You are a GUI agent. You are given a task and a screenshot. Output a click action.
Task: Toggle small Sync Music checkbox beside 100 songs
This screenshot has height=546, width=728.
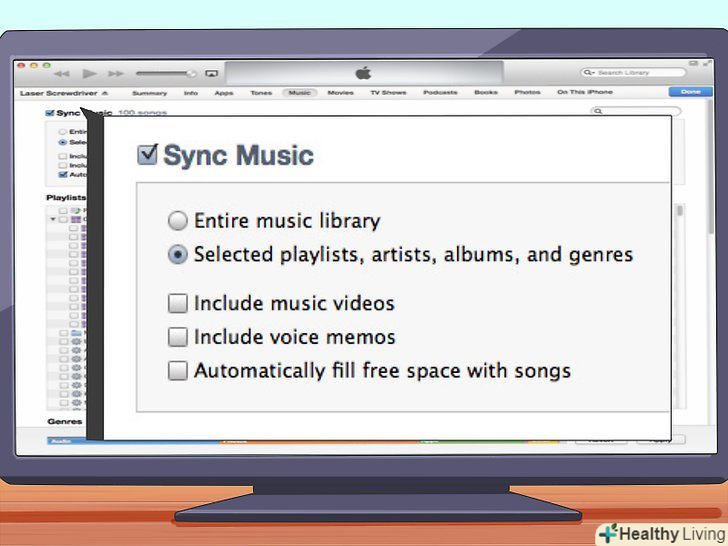click(50, 113)
